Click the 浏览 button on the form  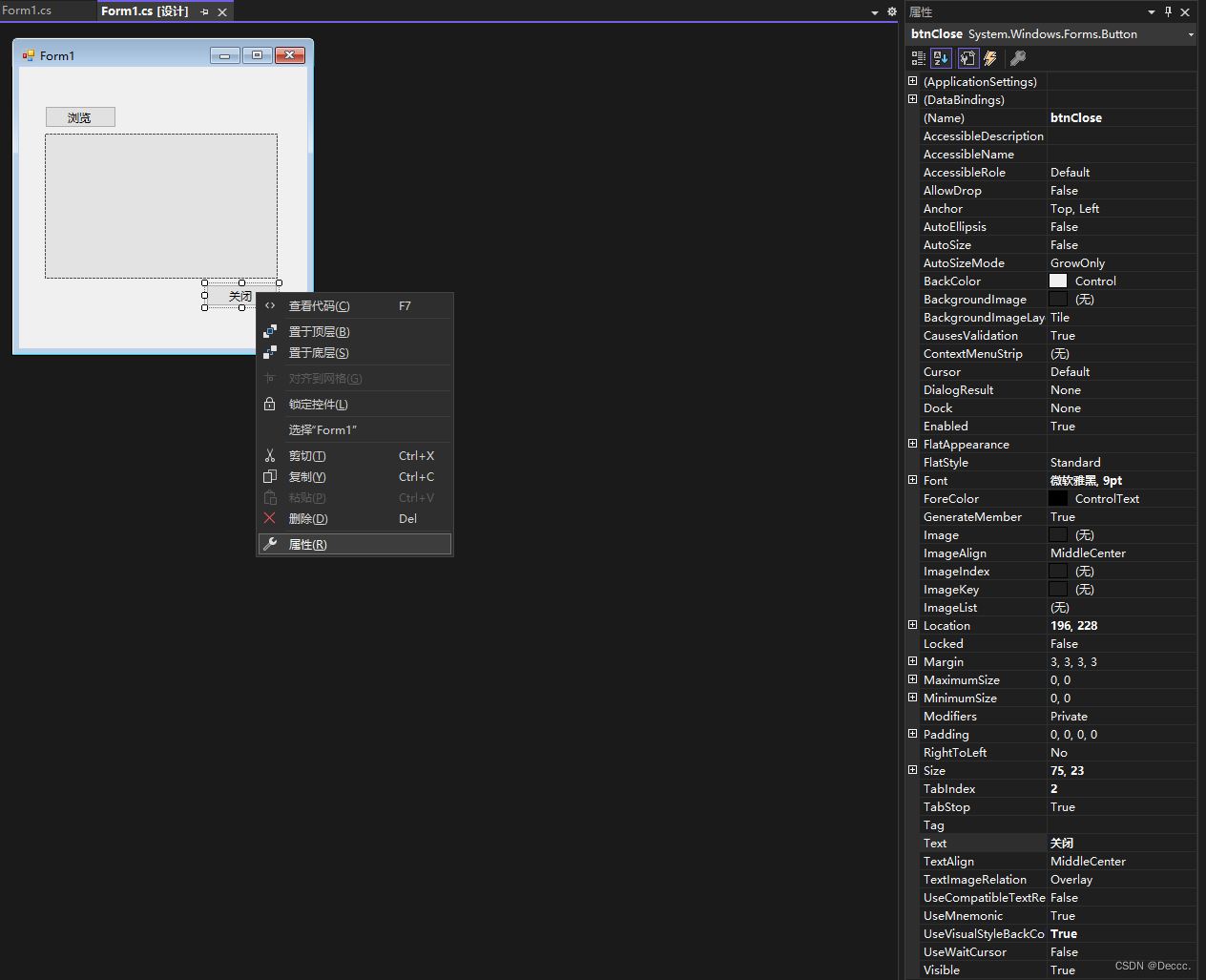point(80,116)
